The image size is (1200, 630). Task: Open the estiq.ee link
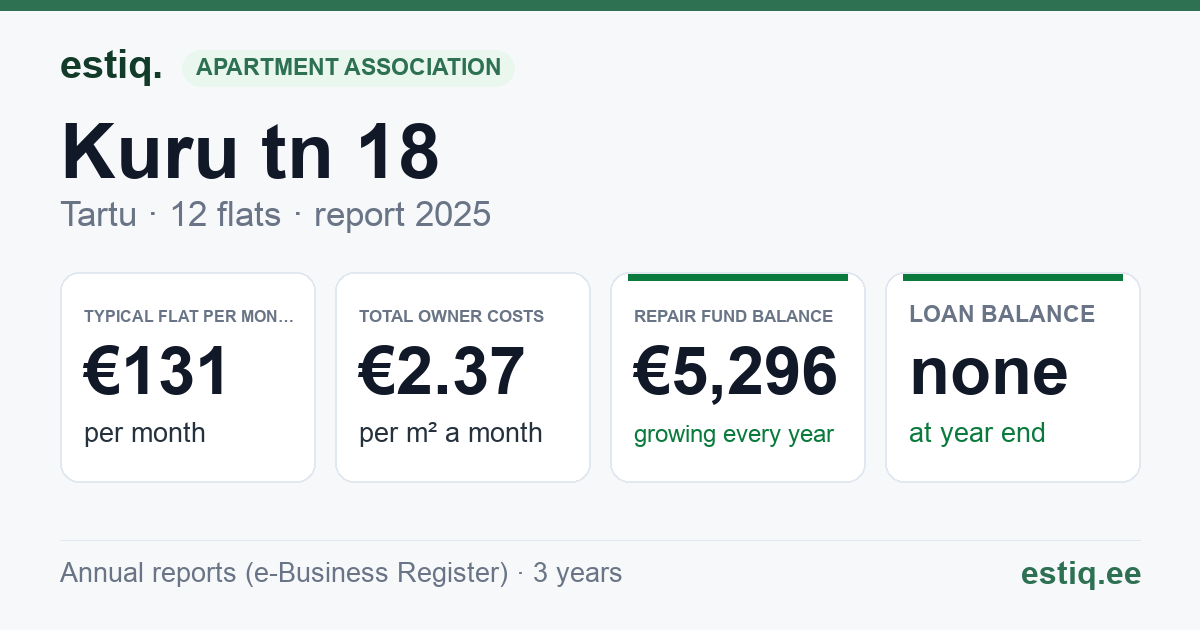(1081, 573)
